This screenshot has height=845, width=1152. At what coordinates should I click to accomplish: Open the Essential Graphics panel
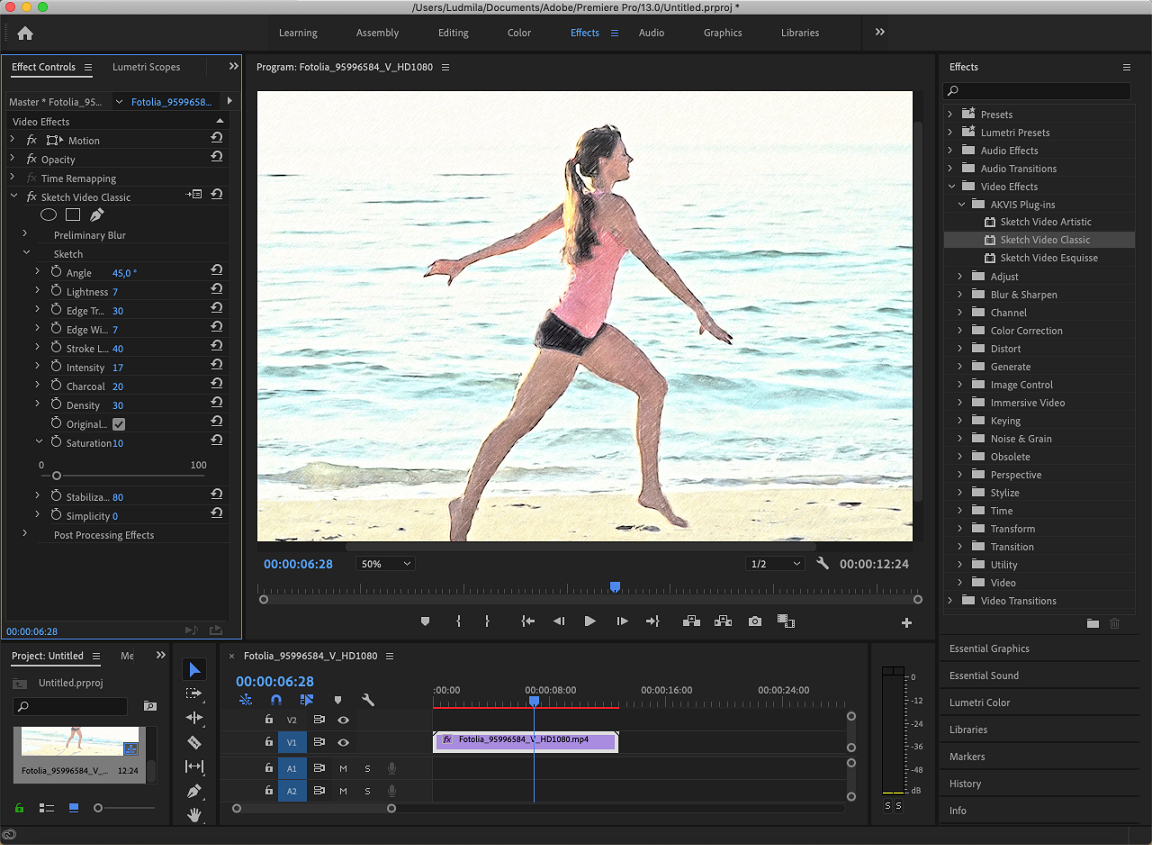(x=989, y=648)
